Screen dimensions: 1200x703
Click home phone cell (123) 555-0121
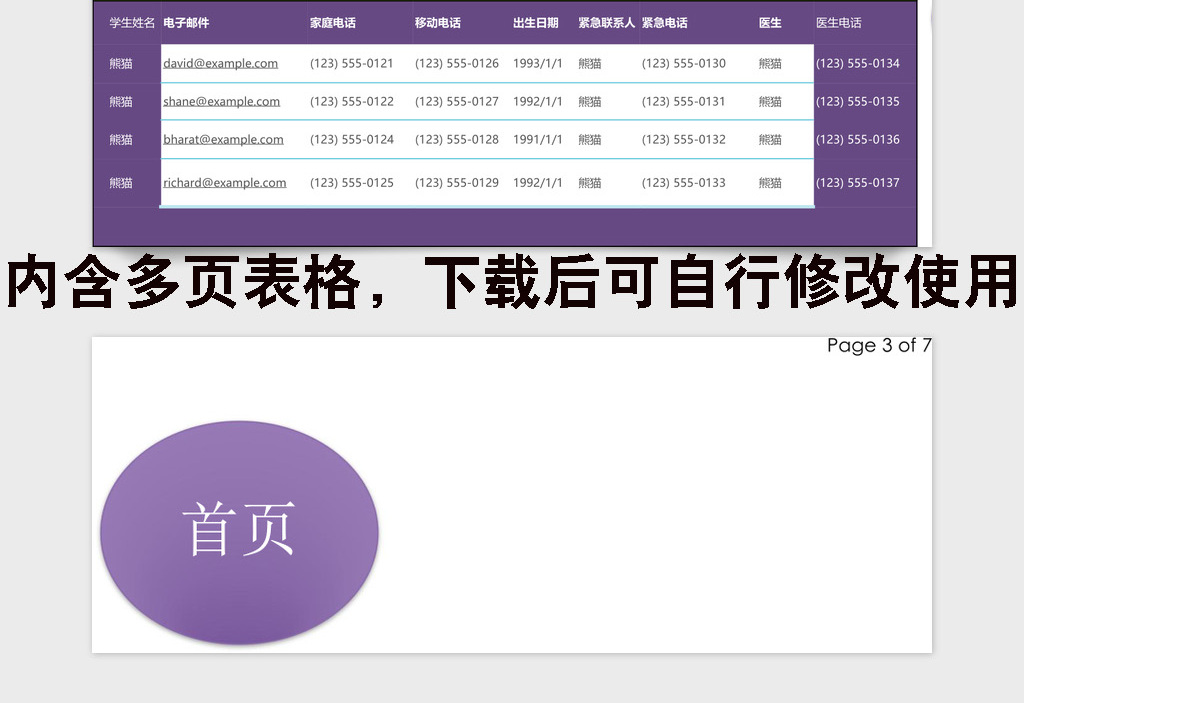[x=352, y=63]
